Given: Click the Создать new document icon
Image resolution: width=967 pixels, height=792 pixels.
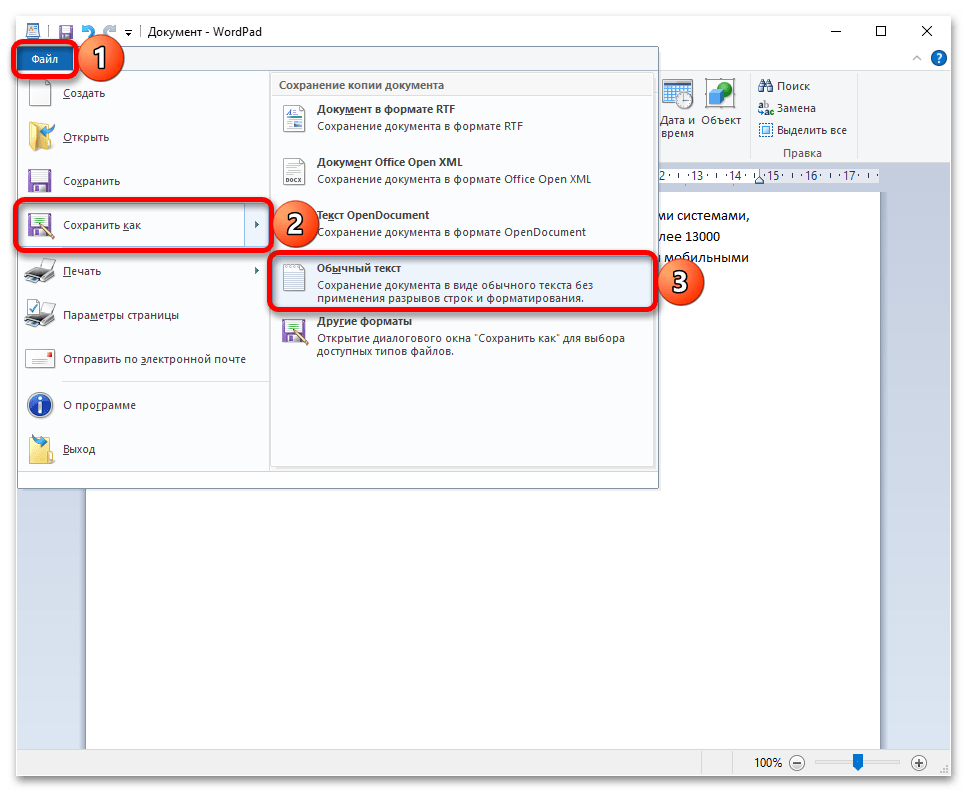Looking at the screenshot, I should pyautogui.click(x=40, y=93).
